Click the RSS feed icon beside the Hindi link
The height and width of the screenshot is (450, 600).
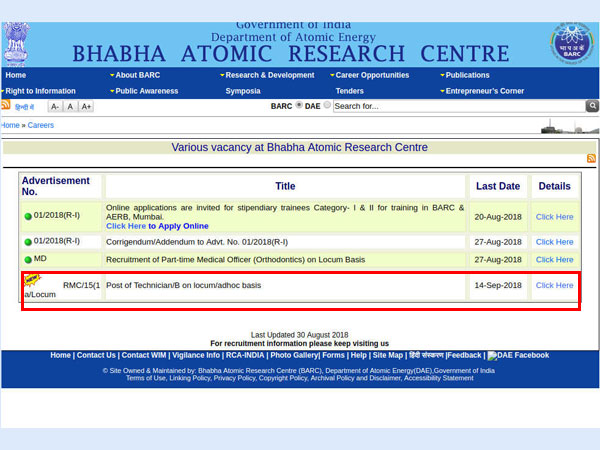click(5, 104)
